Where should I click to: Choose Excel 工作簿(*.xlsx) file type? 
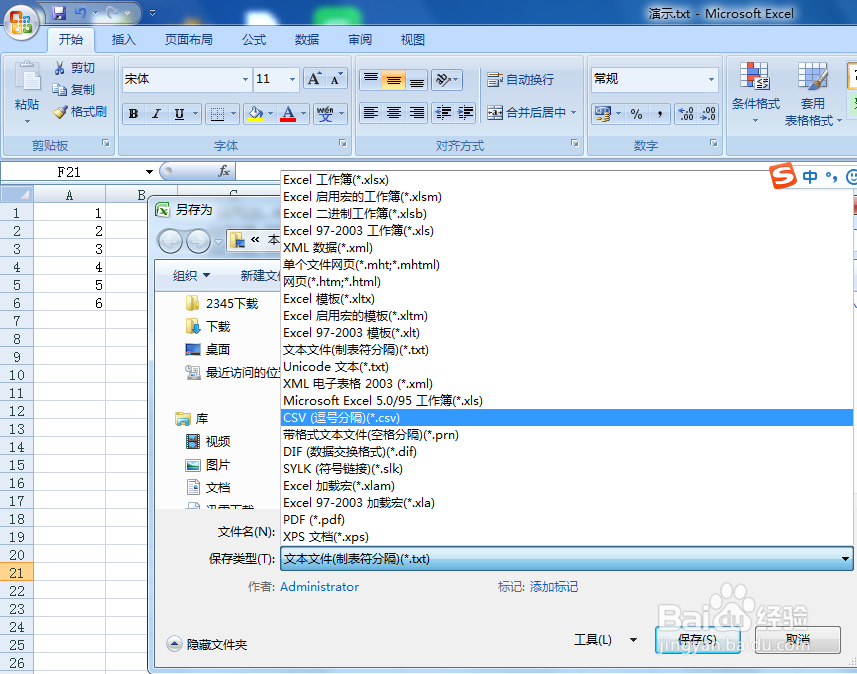coord(567,180)
